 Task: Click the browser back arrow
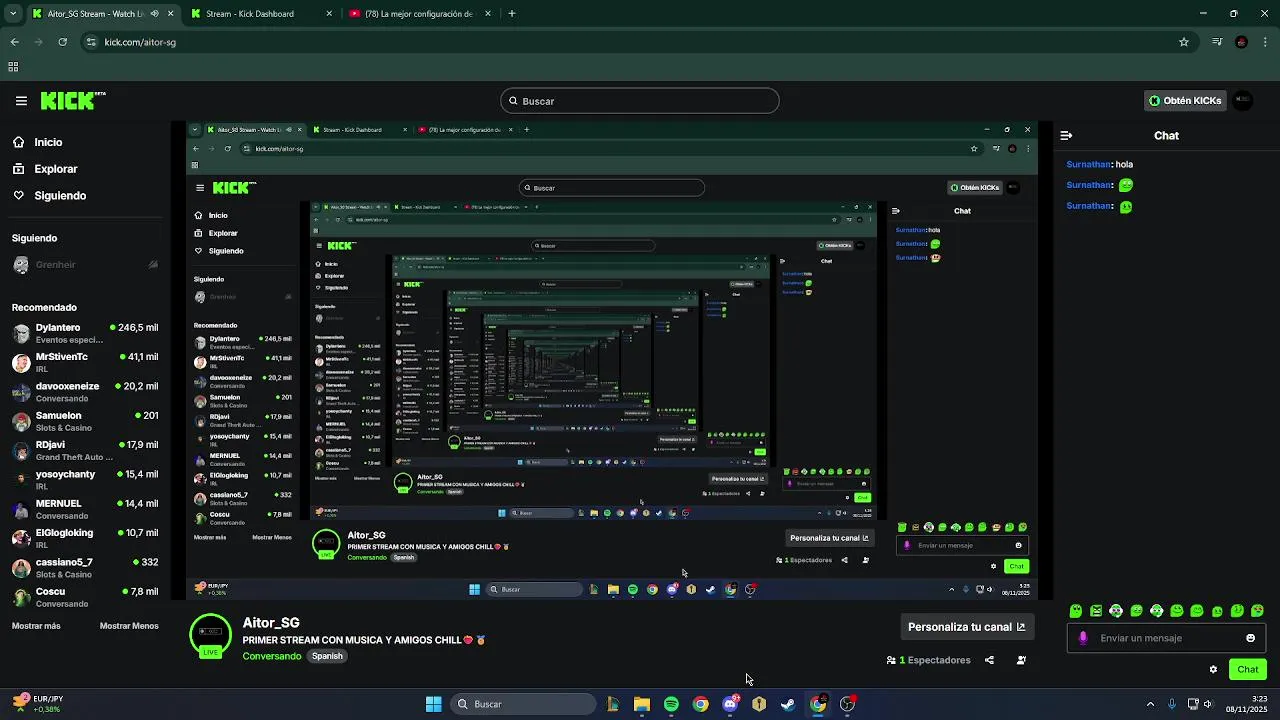(x=15, y=42)
